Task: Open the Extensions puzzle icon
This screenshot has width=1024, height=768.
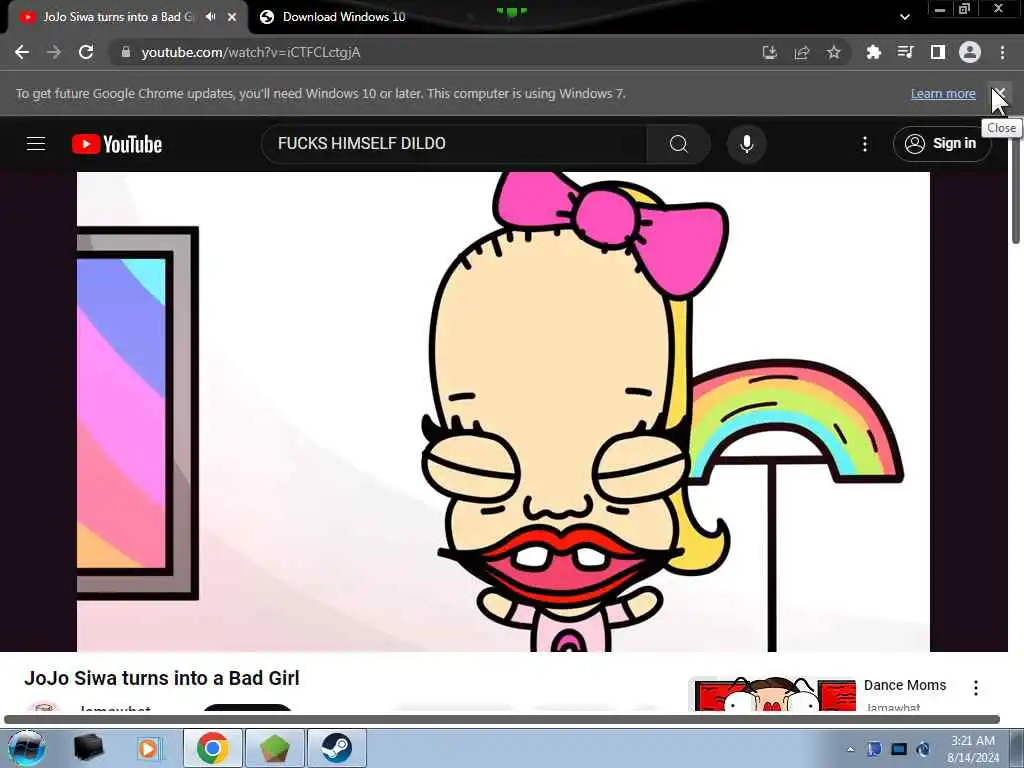Action: tap(873, 52)
